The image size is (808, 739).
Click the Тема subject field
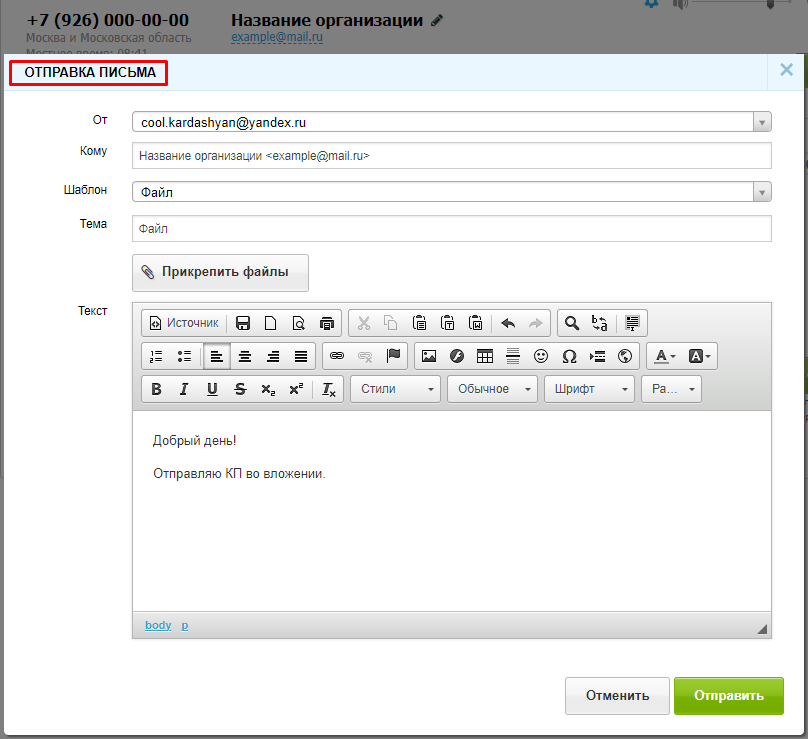point(452,228)
